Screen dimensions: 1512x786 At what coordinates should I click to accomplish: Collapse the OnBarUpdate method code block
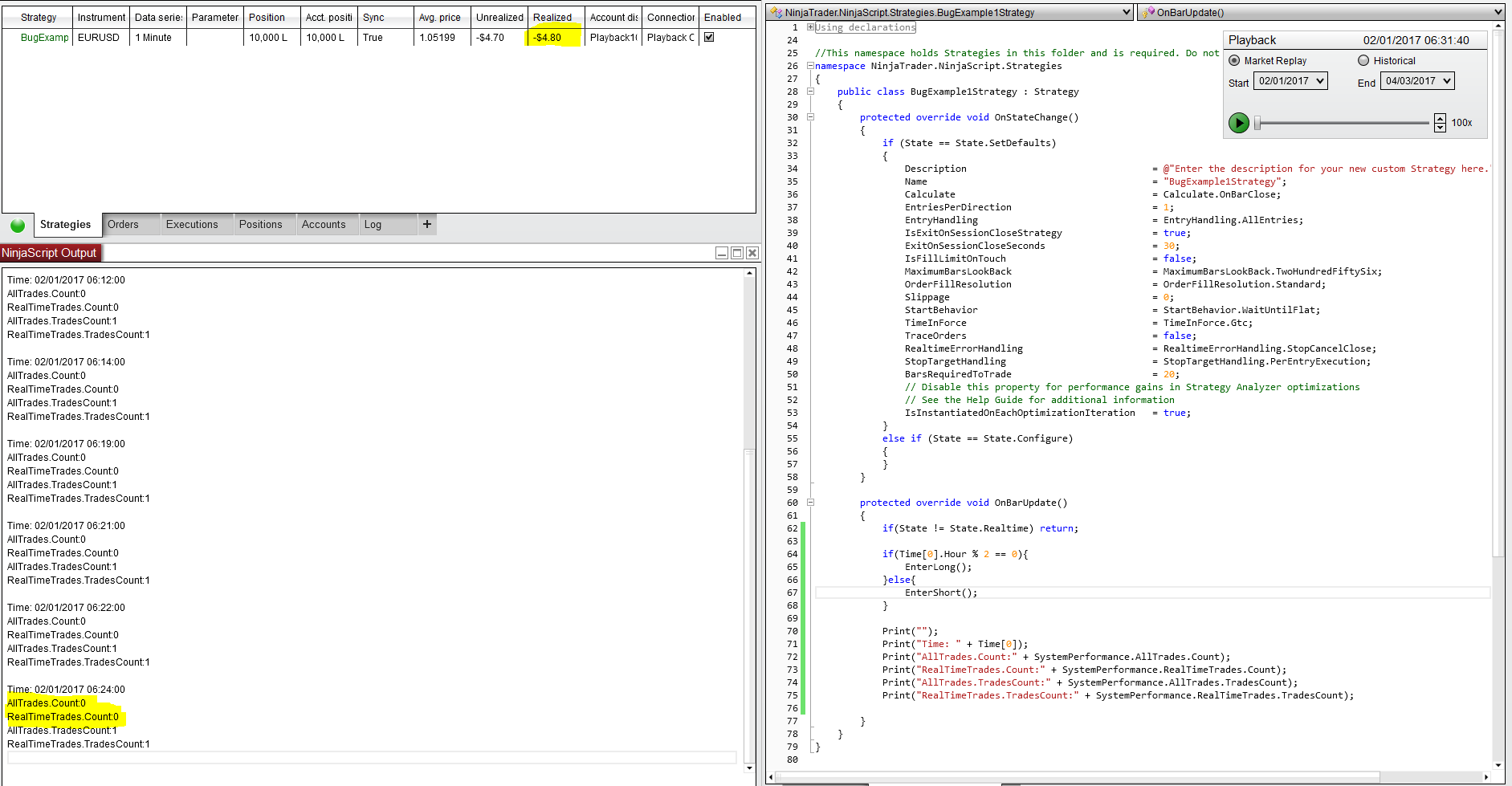point(810,503)
